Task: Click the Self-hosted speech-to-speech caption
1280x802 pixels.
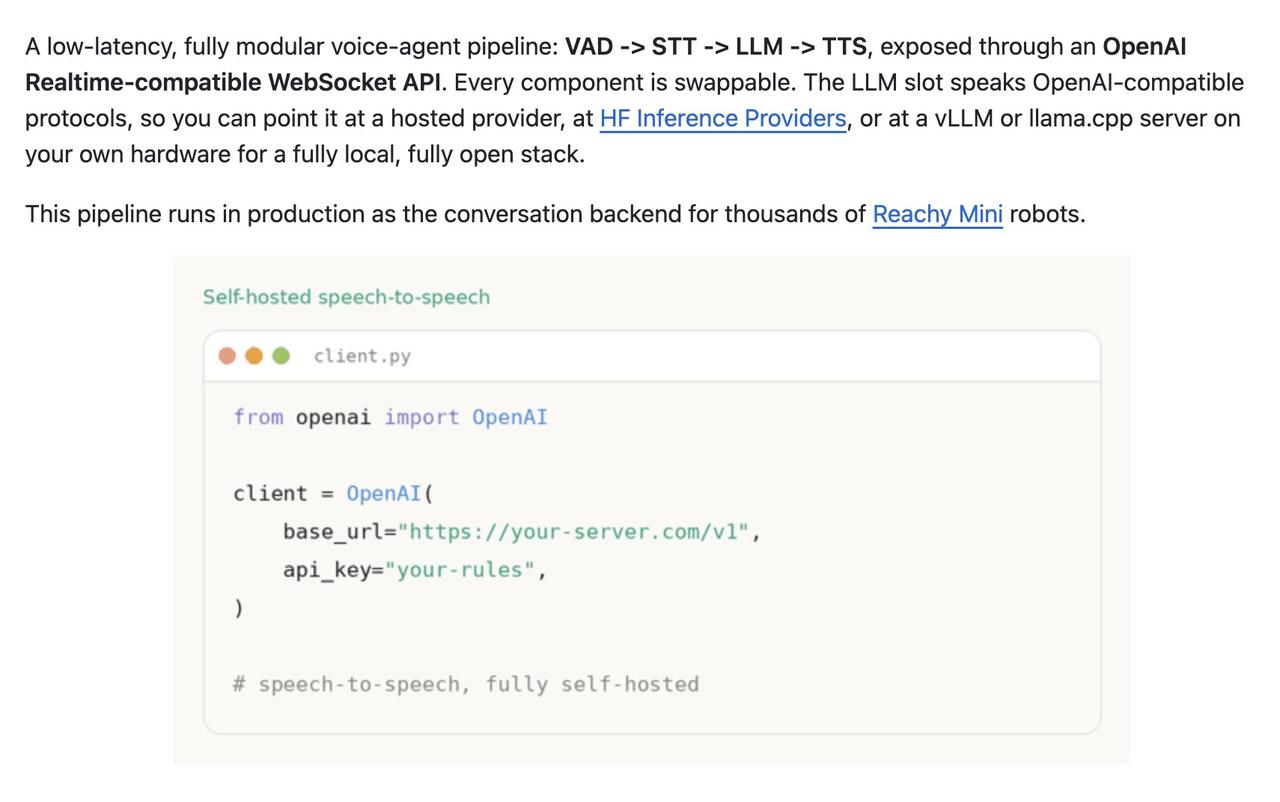Action: click(346, 297)
